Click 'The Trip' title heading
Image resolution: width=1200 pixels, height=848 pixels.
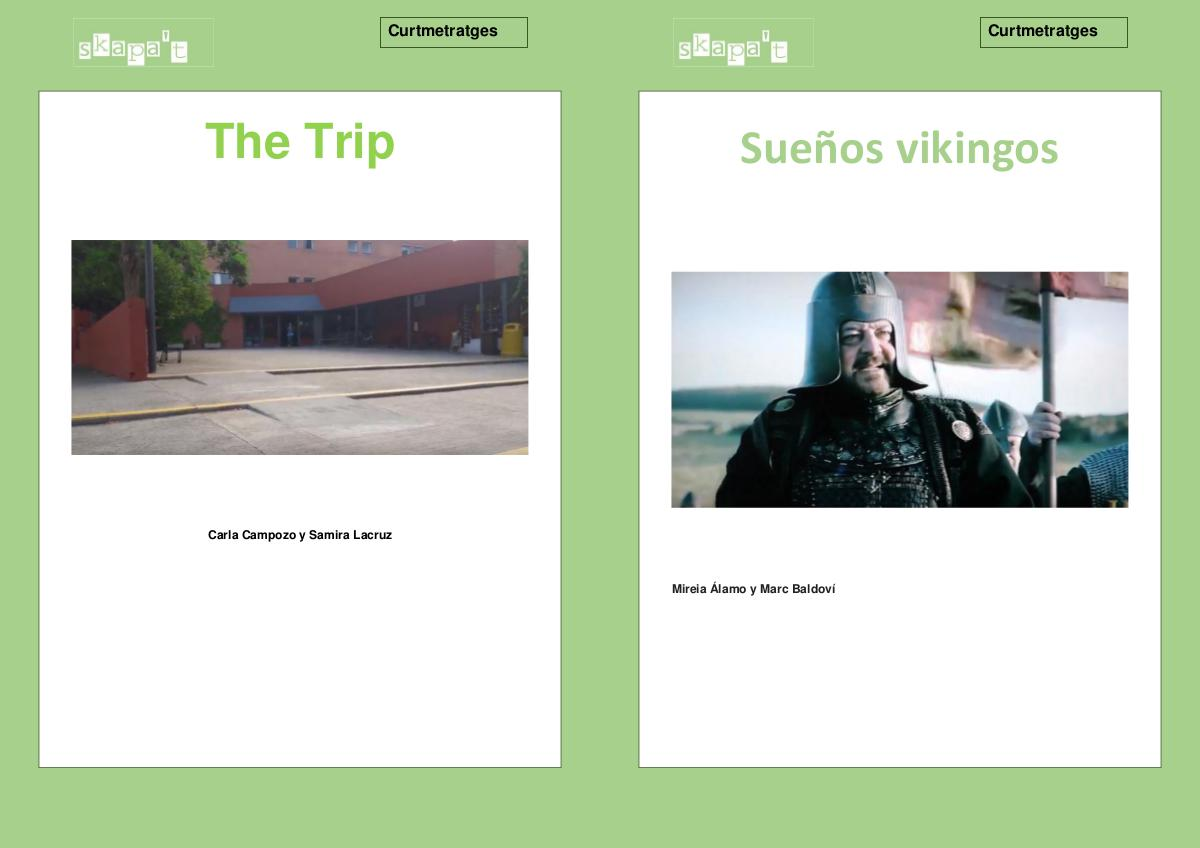[x=300, y=142]
